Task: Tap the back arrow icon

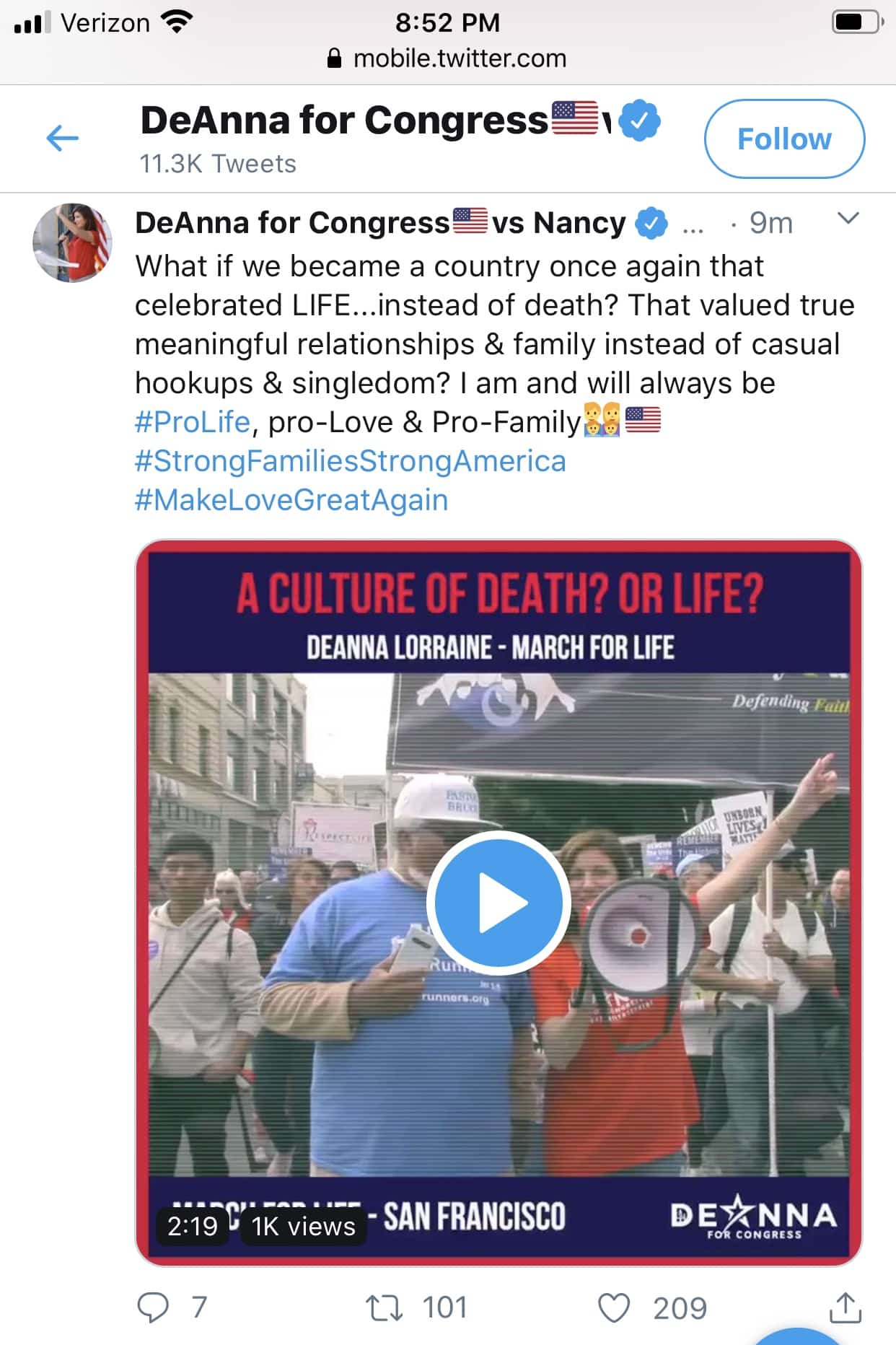Action: click(62, 138)
